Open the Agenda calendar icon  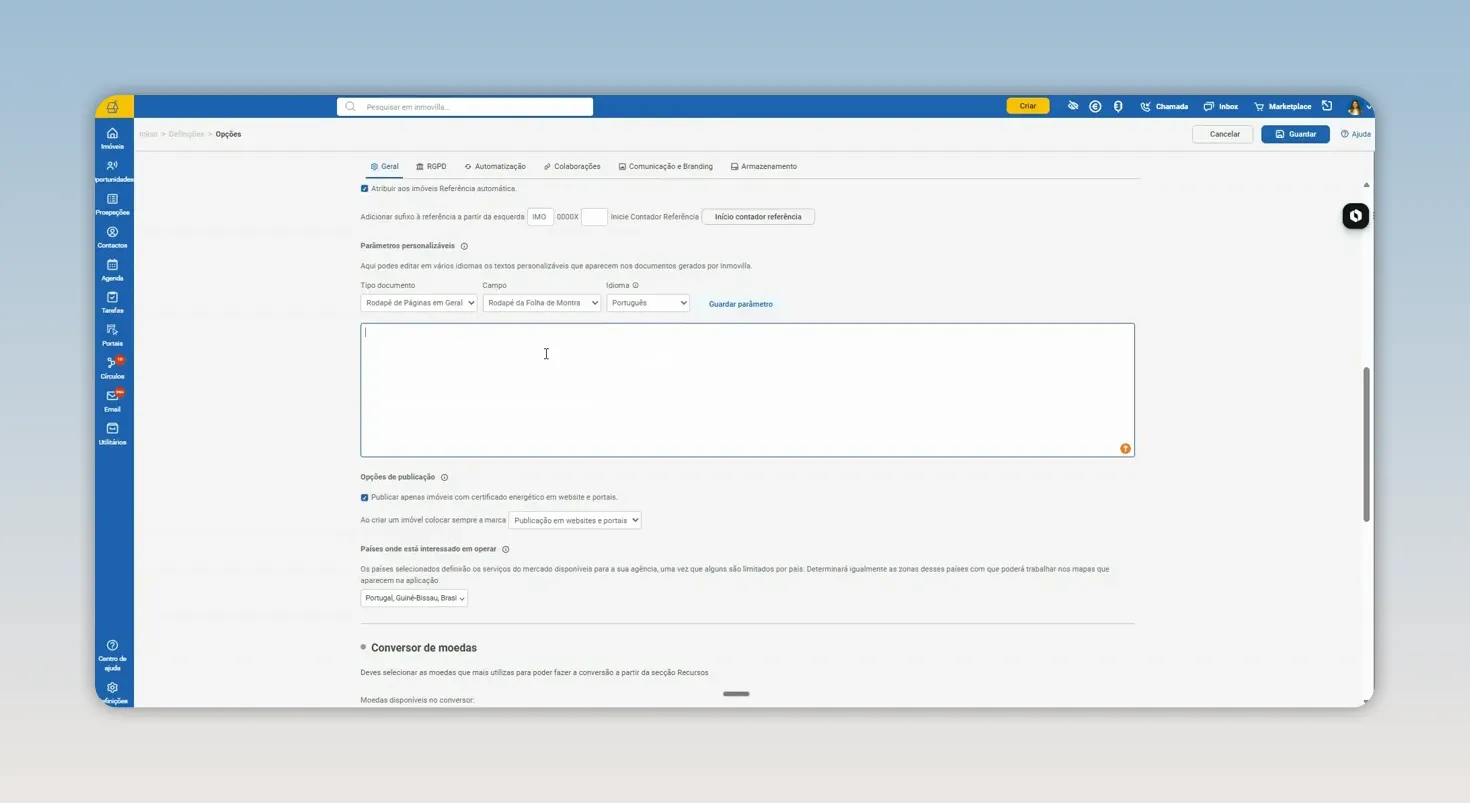[x=112, y=270]
